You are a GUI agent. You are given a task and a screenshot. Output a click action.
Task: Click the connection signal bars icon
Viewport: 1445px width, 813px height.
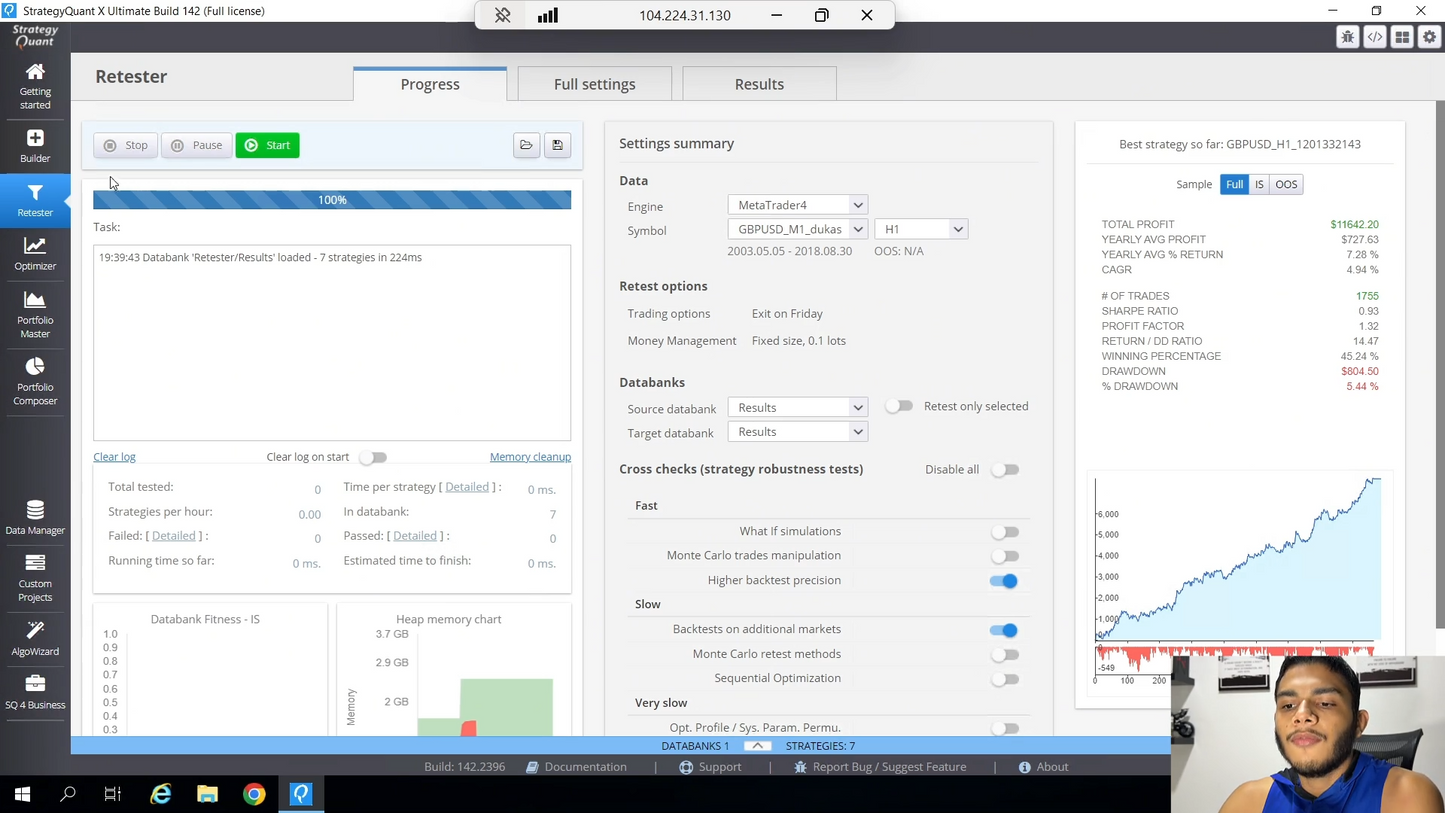[x=548, y=15]
